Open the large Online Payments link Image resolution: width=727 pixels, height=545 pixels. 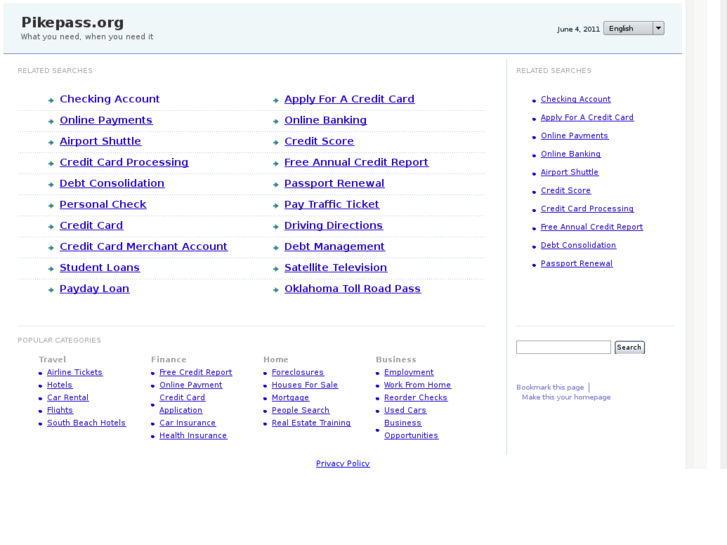point(106,120)
